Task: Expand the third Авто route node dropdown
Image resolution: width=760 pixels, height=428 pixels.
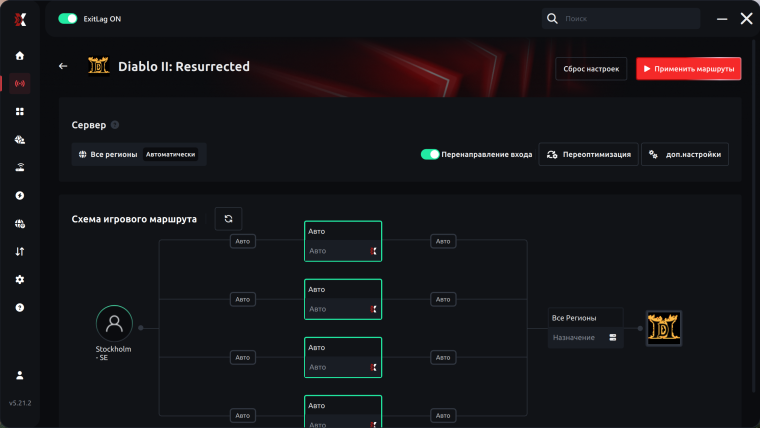Action: (x=343, y=367)
